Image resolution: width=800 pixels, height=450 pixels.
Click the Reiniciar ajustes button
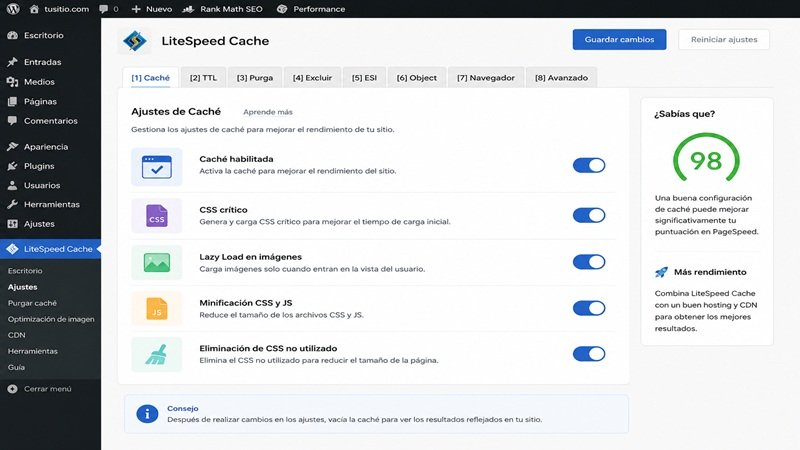[724, 39]
